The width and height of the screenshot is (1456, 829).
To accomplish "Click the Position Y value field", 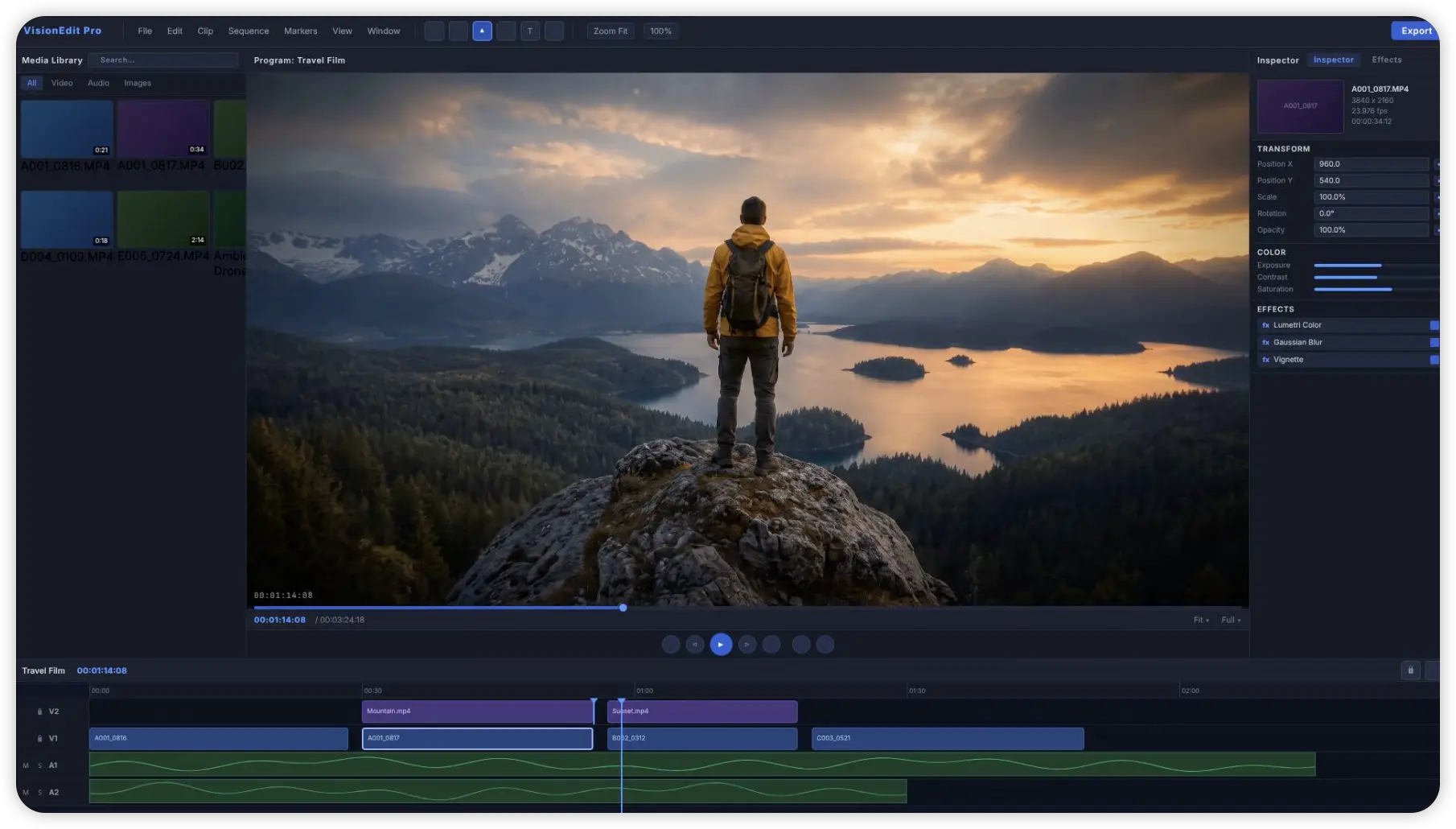I will 1372,180.
